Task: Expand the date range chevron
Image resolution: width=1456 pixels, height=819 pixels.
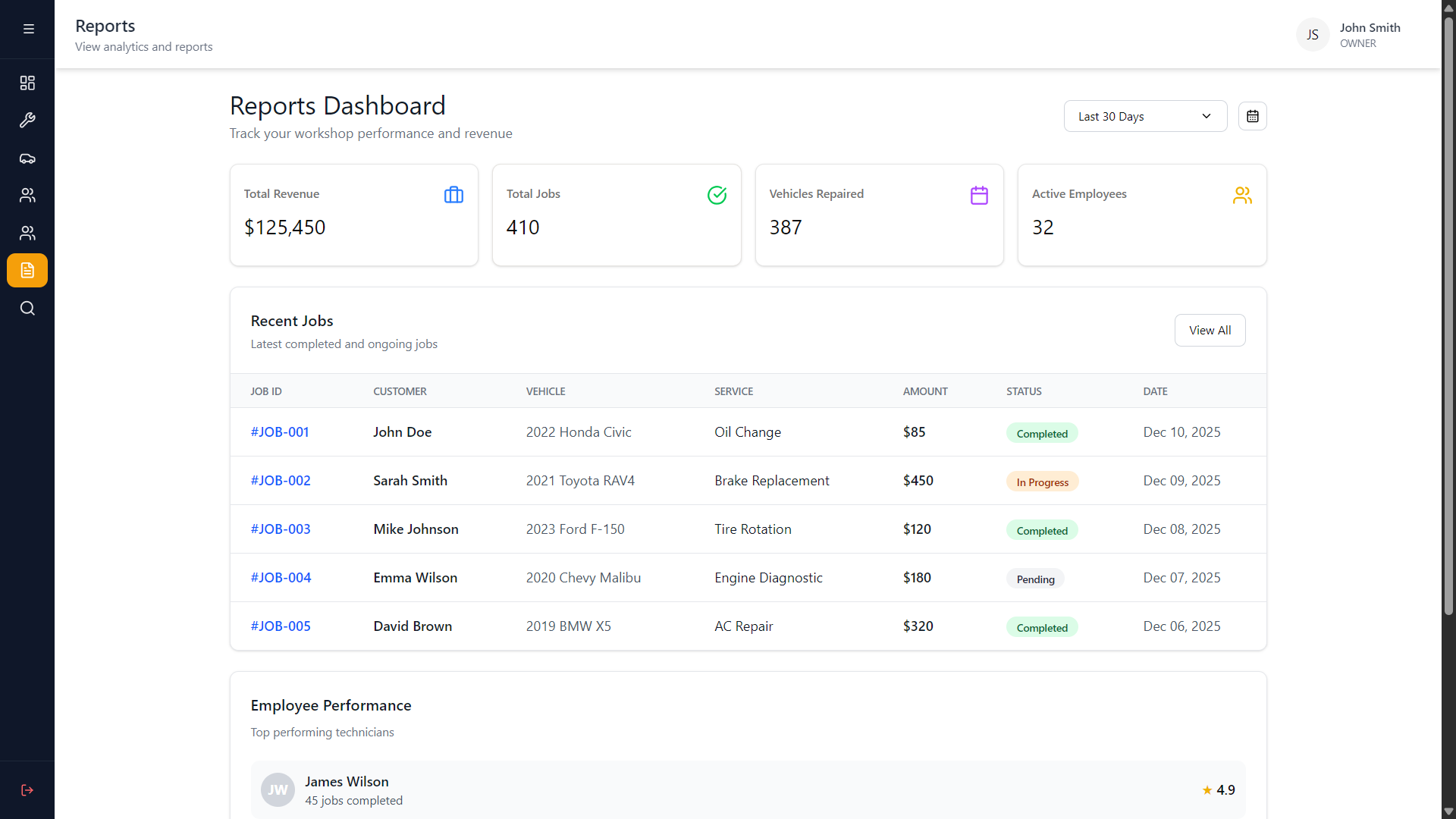Action: (x=1206, y=116)
